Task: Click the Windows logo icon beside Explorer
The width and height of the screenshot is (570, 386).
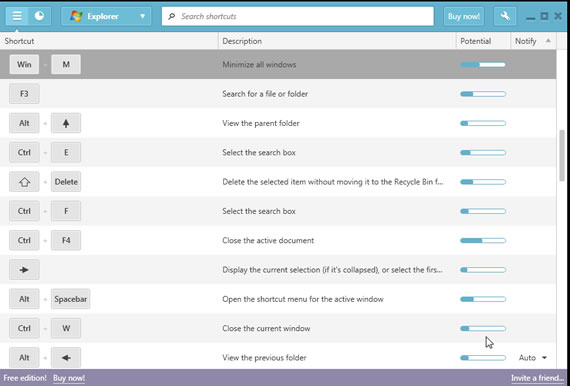Action: (76, 16)
